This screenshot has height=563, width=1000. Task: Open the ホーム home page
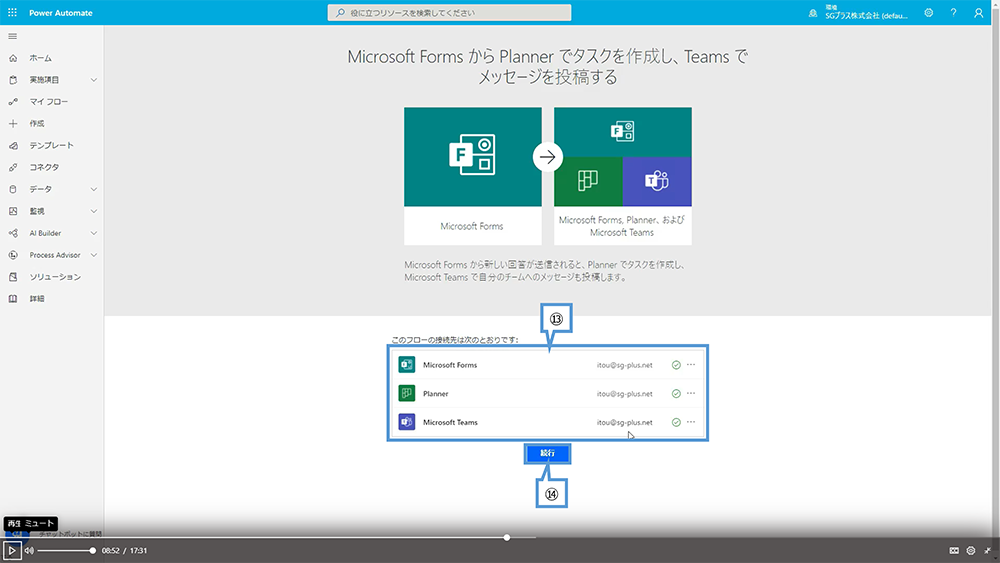point(40,58)
